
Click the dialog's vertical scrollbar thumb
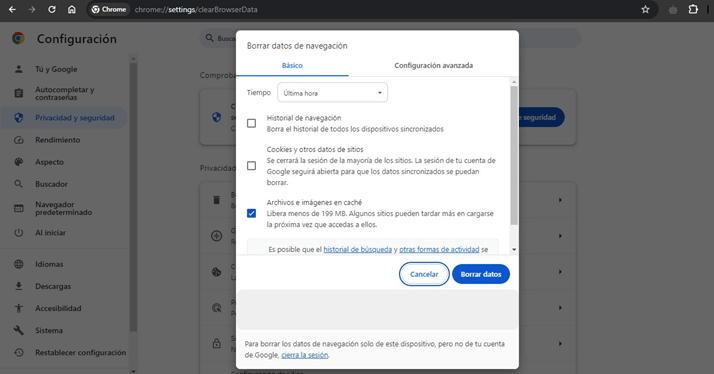[514, 155]
